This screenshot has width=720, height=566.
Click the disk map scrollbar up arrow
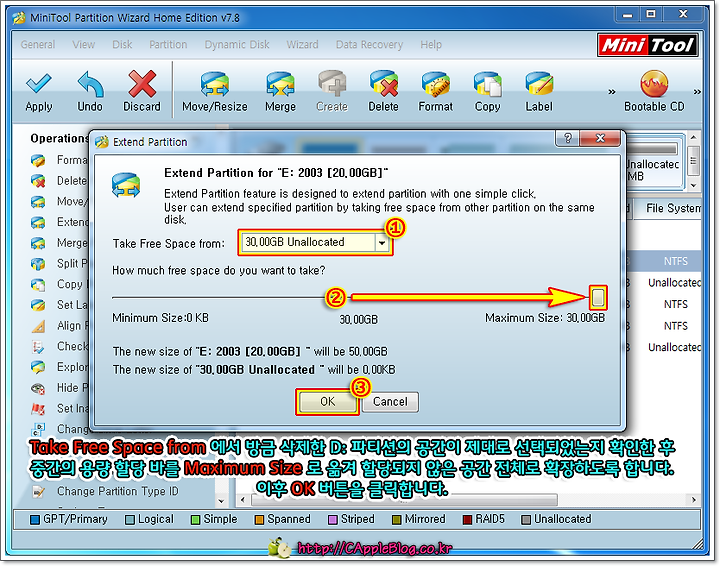click(x=693, y=137)
